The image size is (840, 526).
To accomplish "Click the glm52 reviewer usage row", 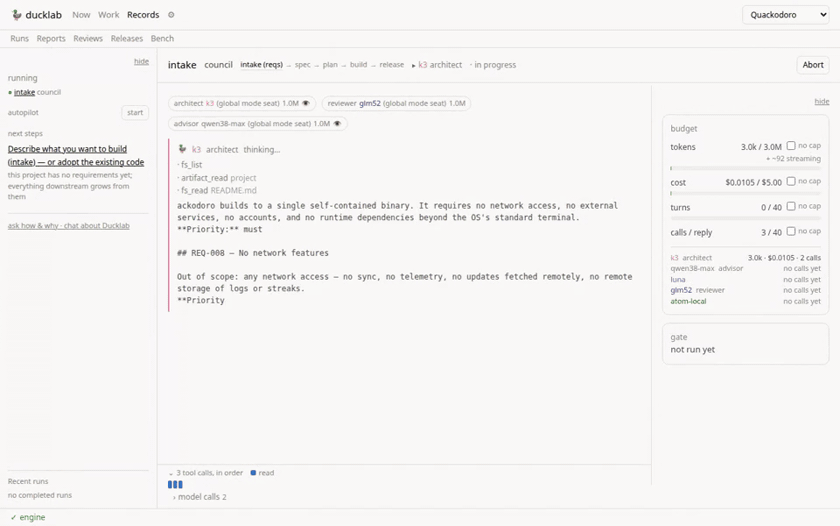I will pos(745,290).
